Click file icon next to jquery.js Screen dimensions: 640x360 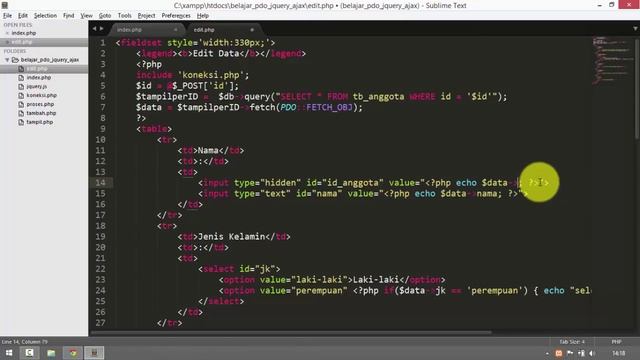pos(21,87)
